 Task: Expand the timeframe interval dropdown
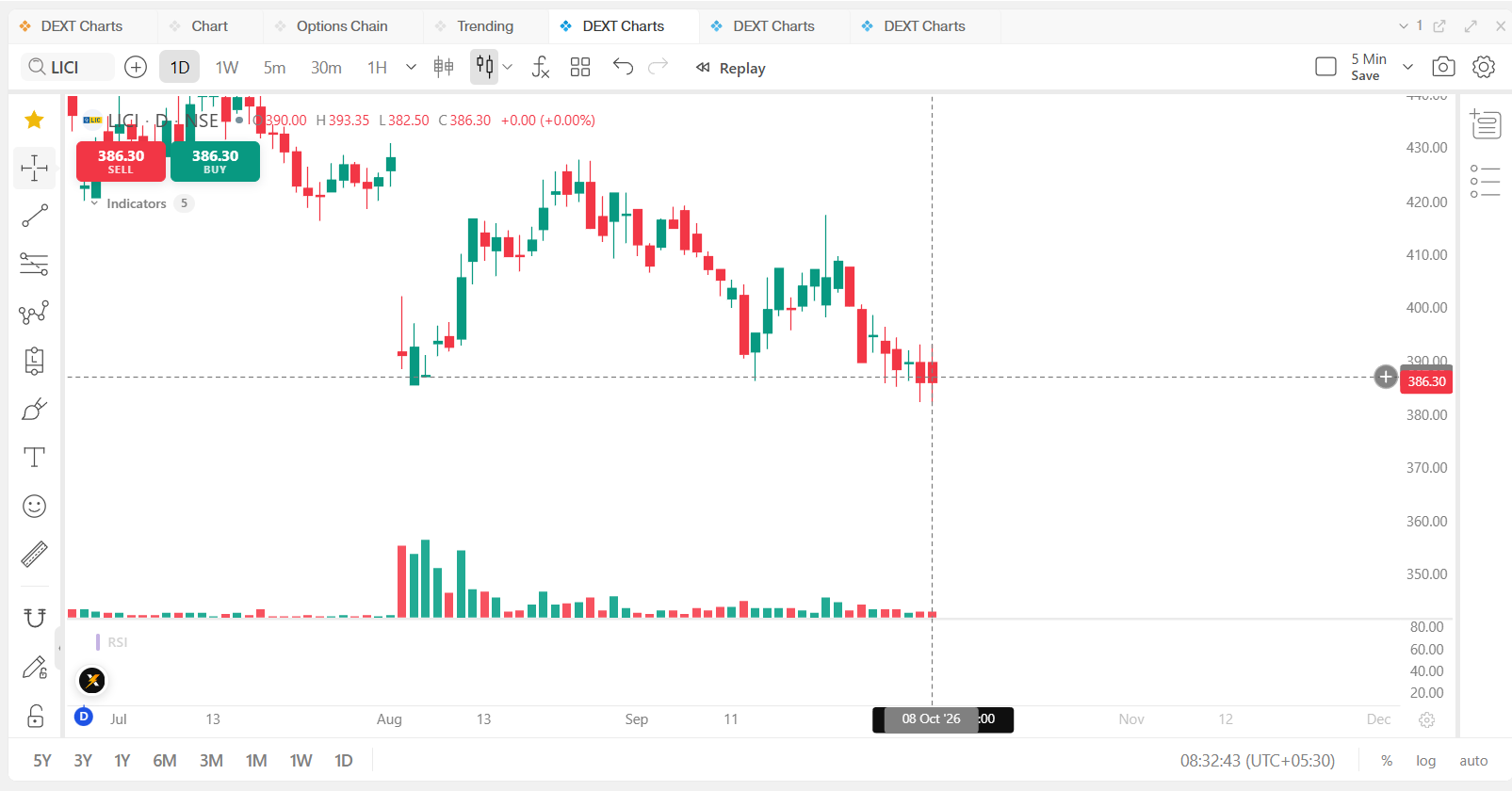(x=411, y=67)
